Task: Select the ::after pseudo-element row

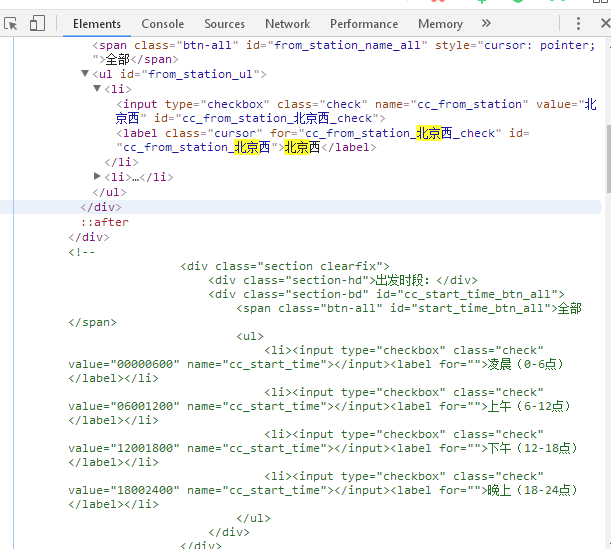Action: click(x=104, y=222)
